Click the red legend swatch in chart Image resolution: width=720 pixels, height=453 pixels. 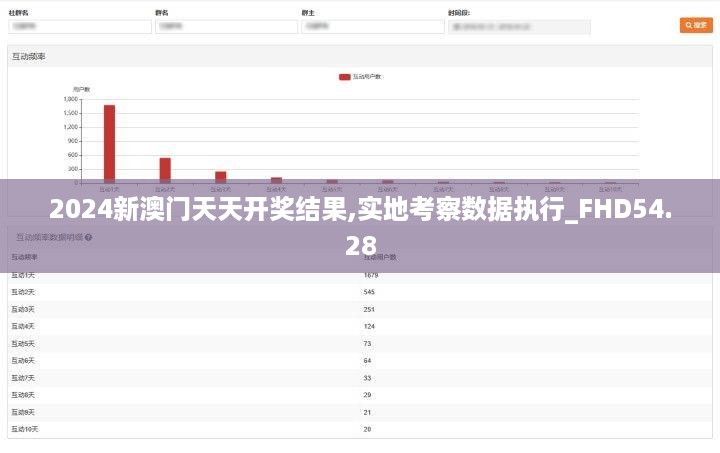[345, 76]
